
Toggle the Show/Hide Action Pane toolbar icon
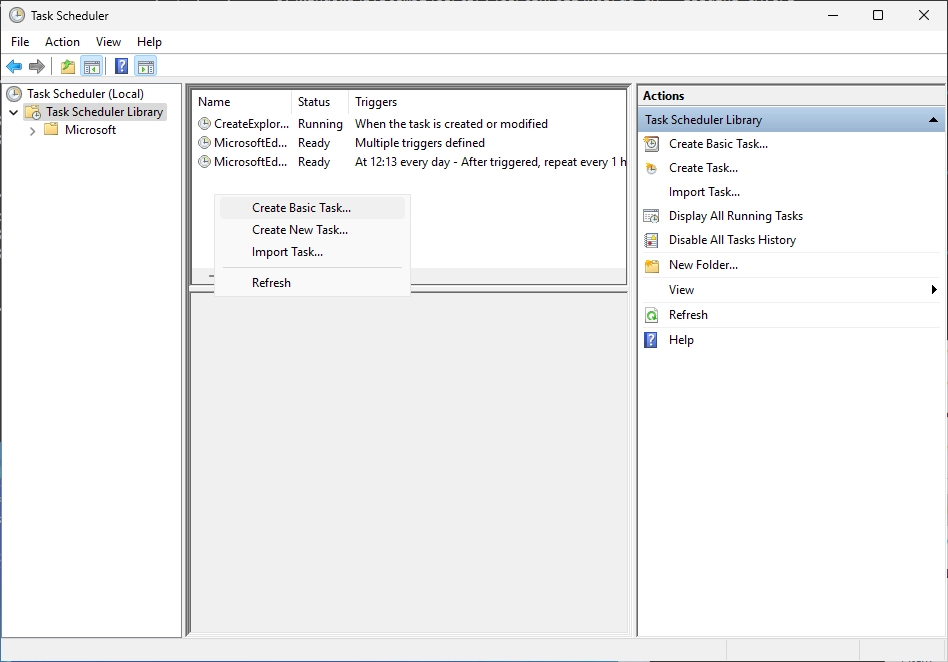click(146, 67)
